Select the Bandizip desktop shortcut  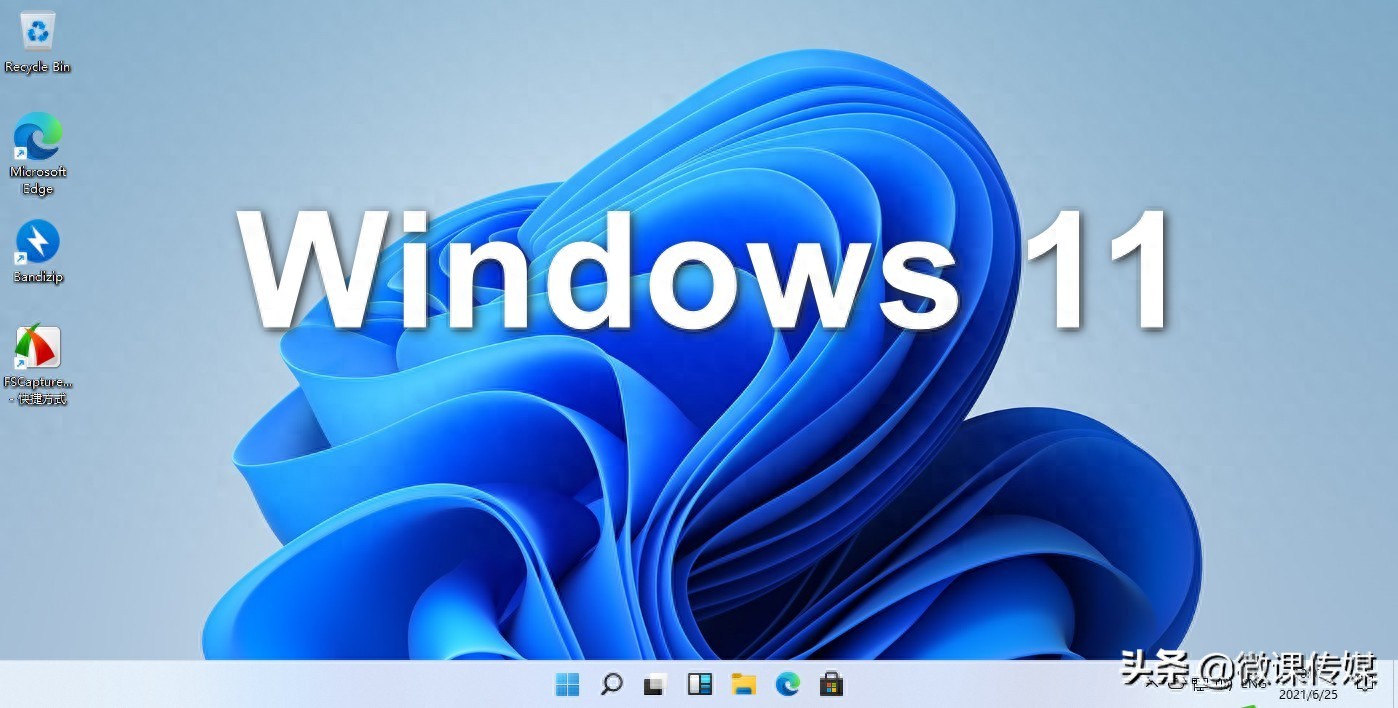coord(38,252)
